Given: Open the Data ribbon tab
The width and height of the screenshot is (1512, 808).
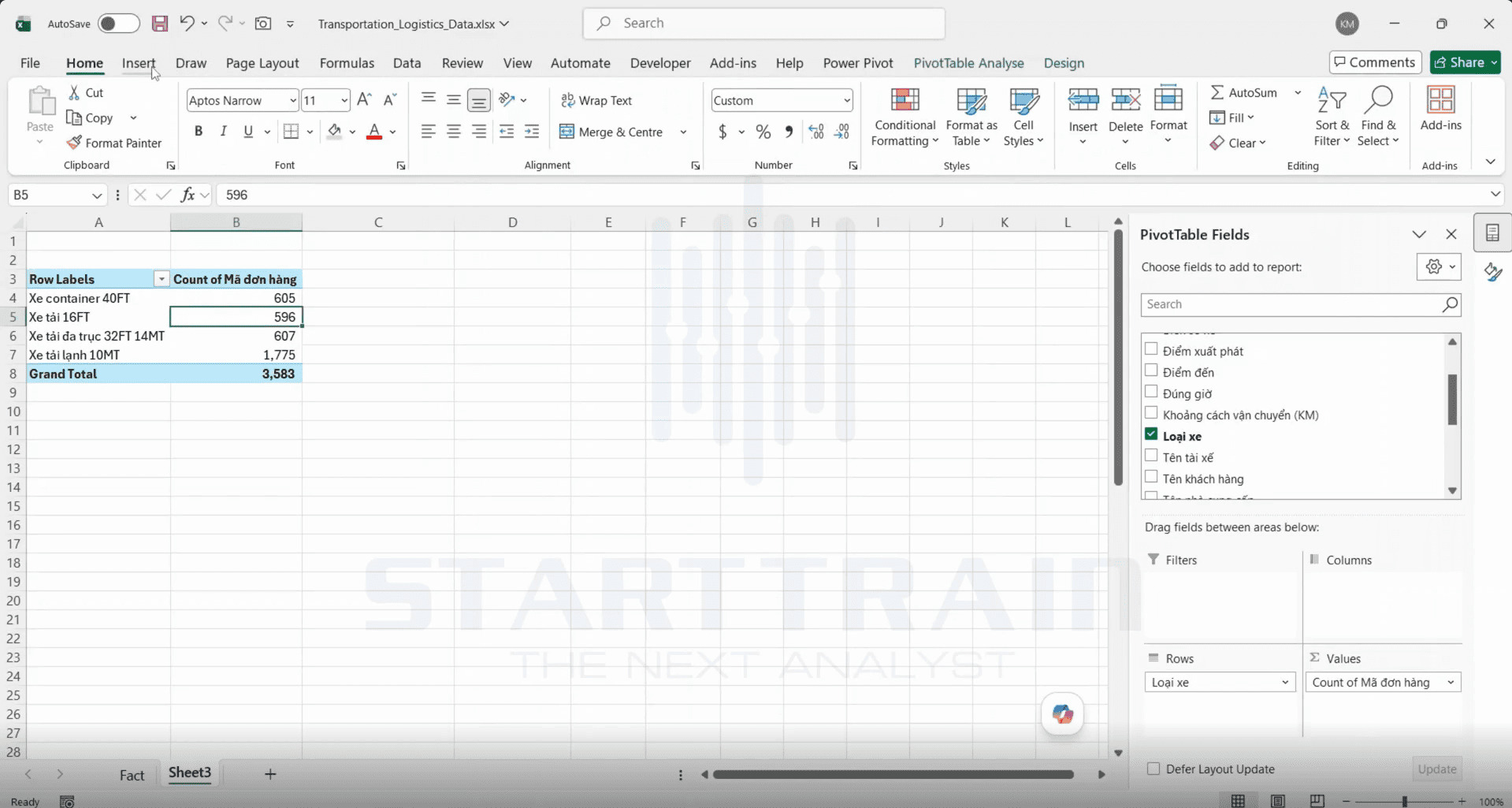Looking at the screenshot, I should (x=407, y=63).
